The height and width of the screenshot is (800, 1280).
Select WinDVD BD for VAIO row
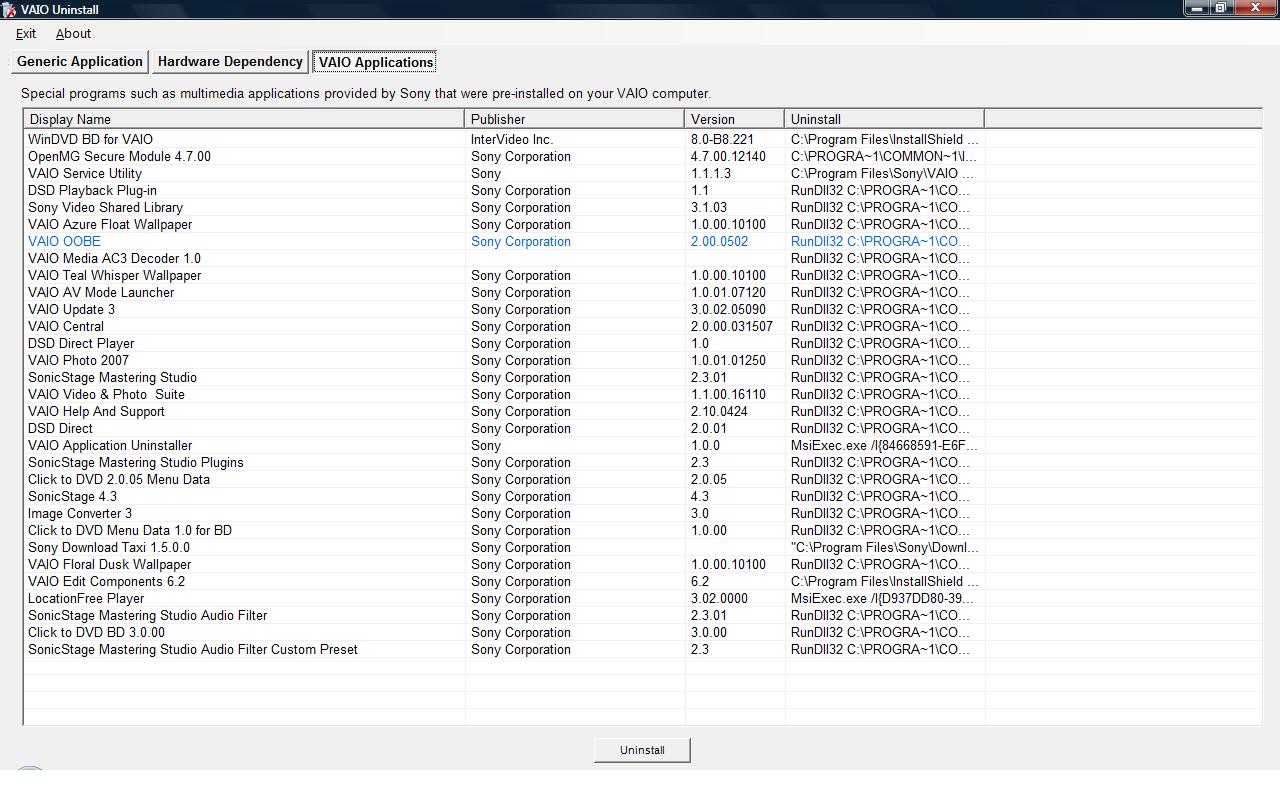click(90, 139)
